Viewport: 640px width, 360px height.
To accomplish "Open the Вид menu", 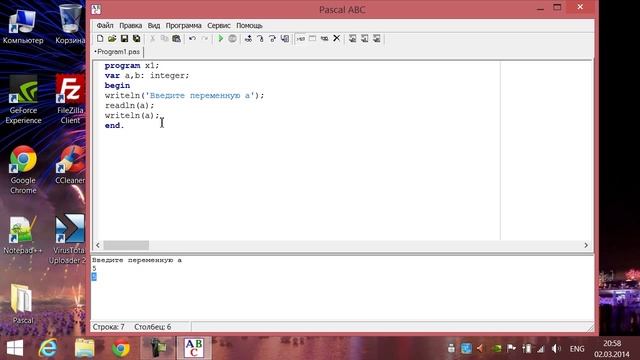I will [x=154, y=25].
